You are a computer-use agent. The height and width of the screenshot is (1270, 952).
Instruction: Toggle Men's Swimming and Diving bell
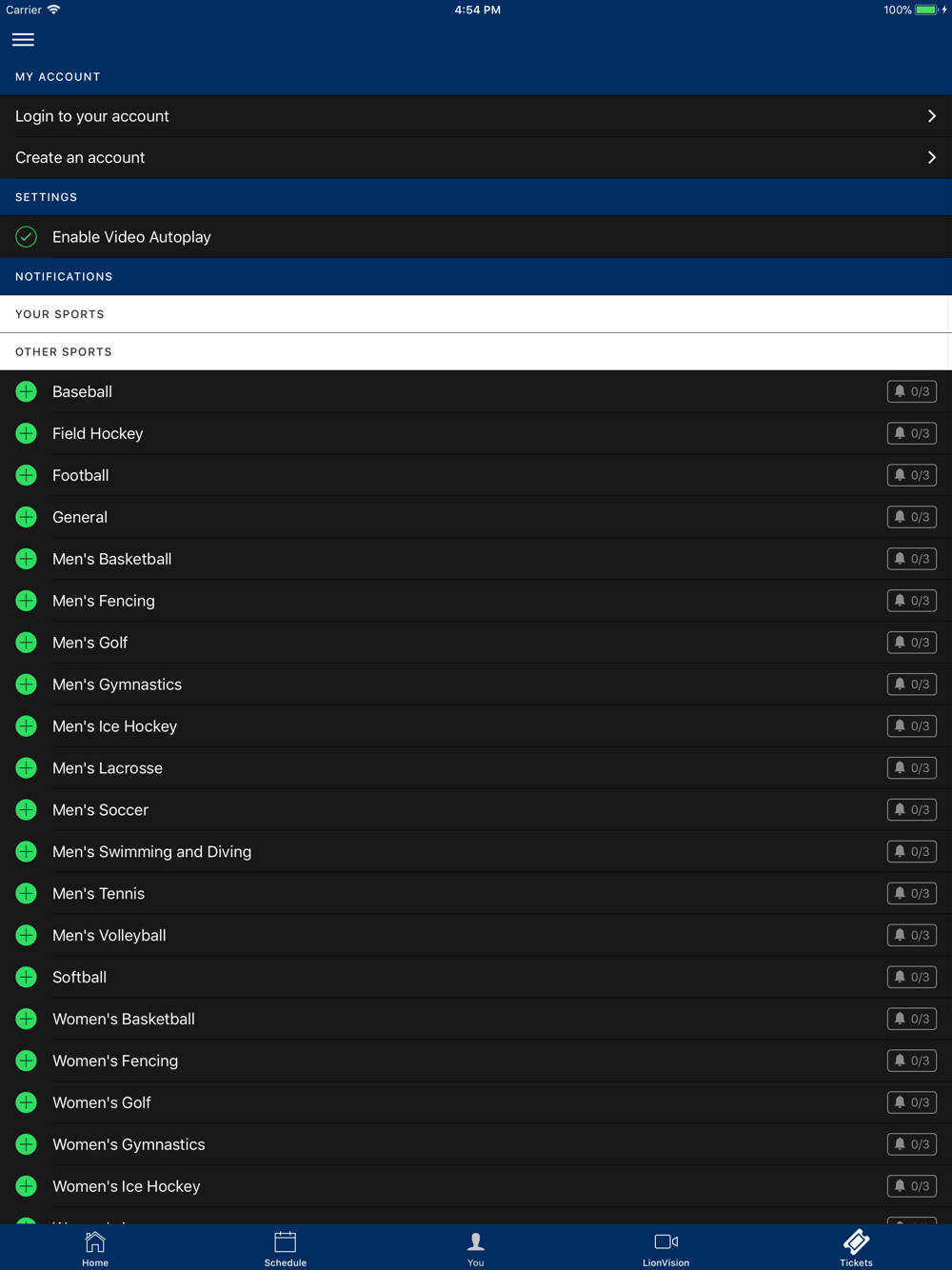click(x=912, y=852)
